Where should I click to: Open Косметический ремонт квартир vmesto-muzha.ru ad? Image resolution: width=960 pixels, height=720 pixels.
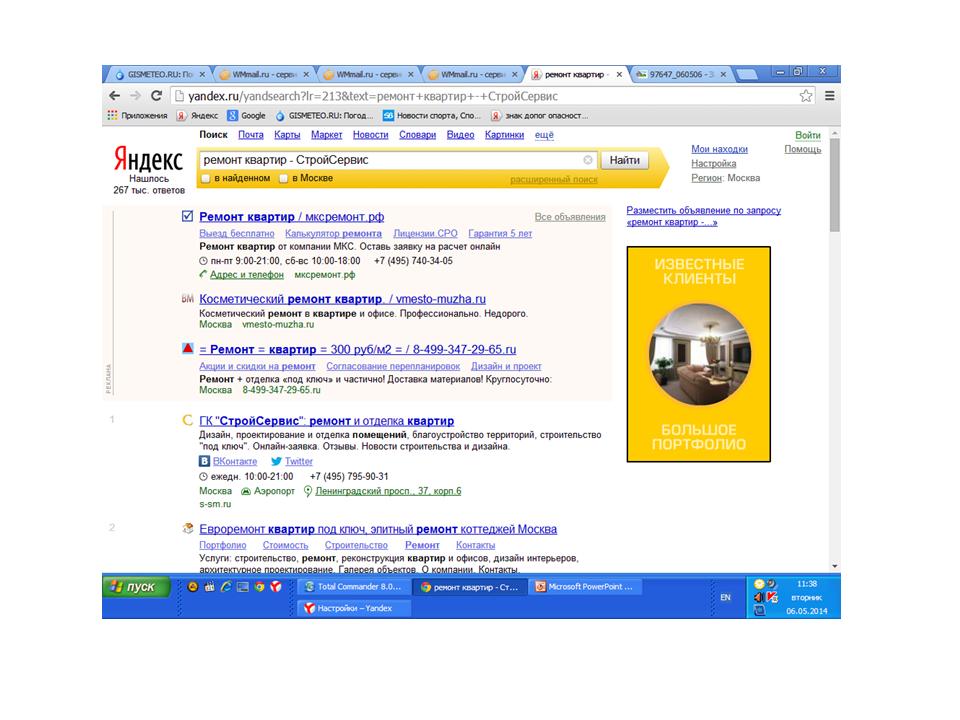[342, 299]
